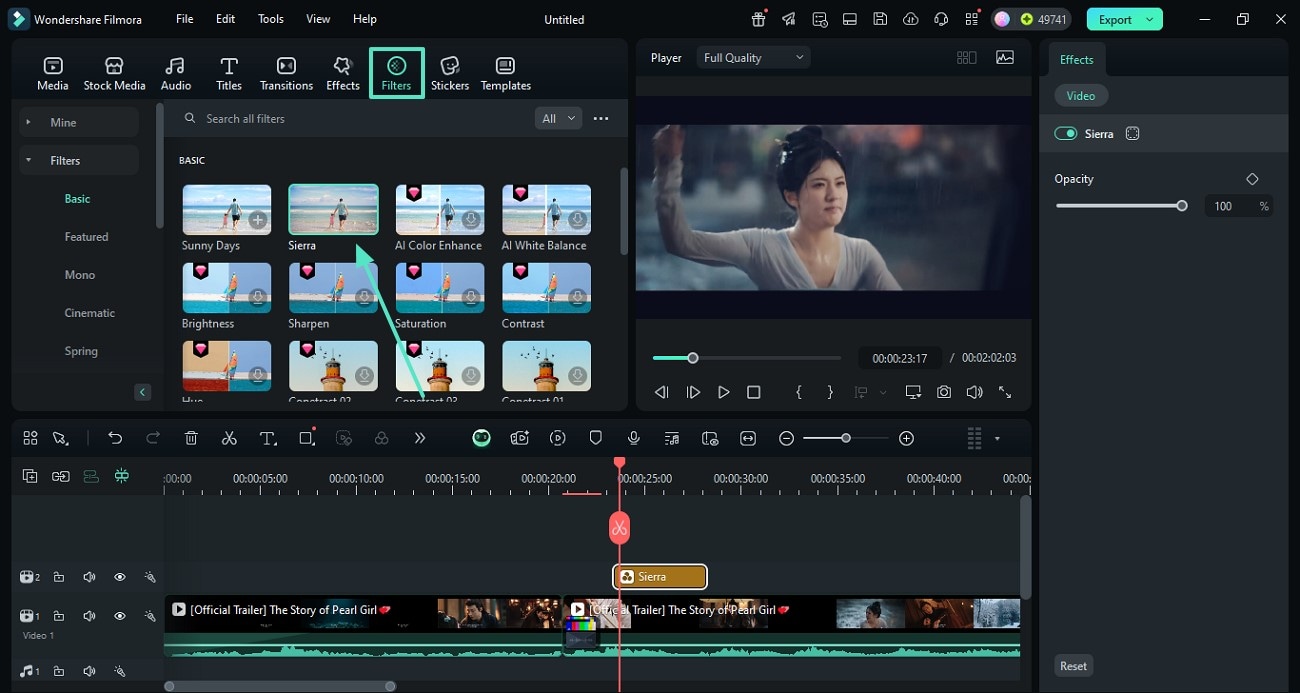Click the Search all filters field
Image resolution: width=1300 pixels, height=693 pixels.
355,118
